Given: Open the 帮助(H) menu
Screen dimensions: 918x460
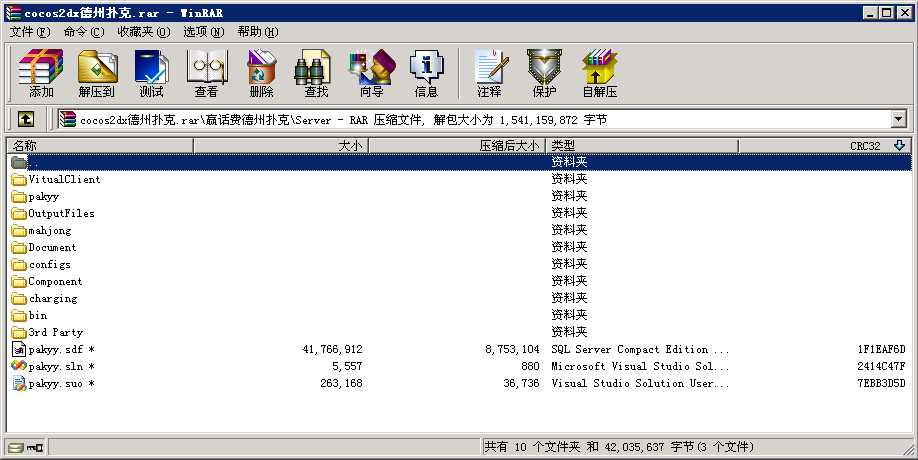Looking at the screenshot, I should tap(258, 32).
